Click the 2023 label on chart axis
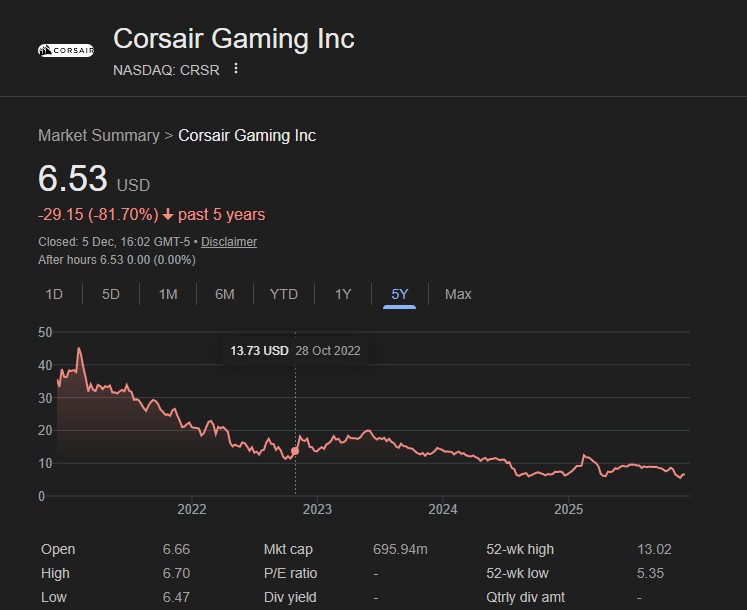The height and width of the screenshot is (610, 747). click(x=317, y=509)
